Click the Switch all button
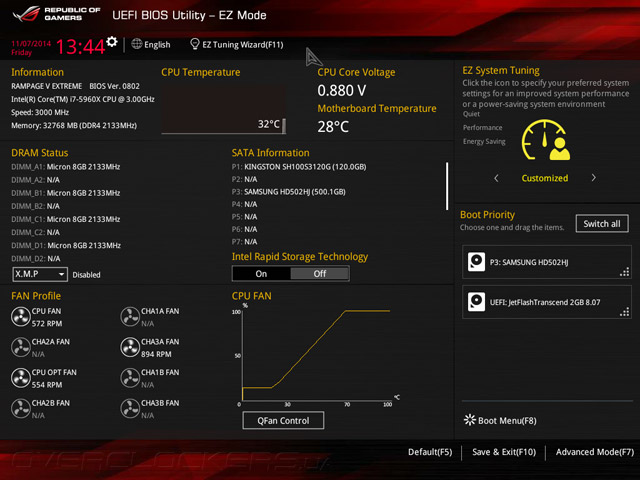Image resolution: width=640 pixels, height=480 pixels. [602, 224]
